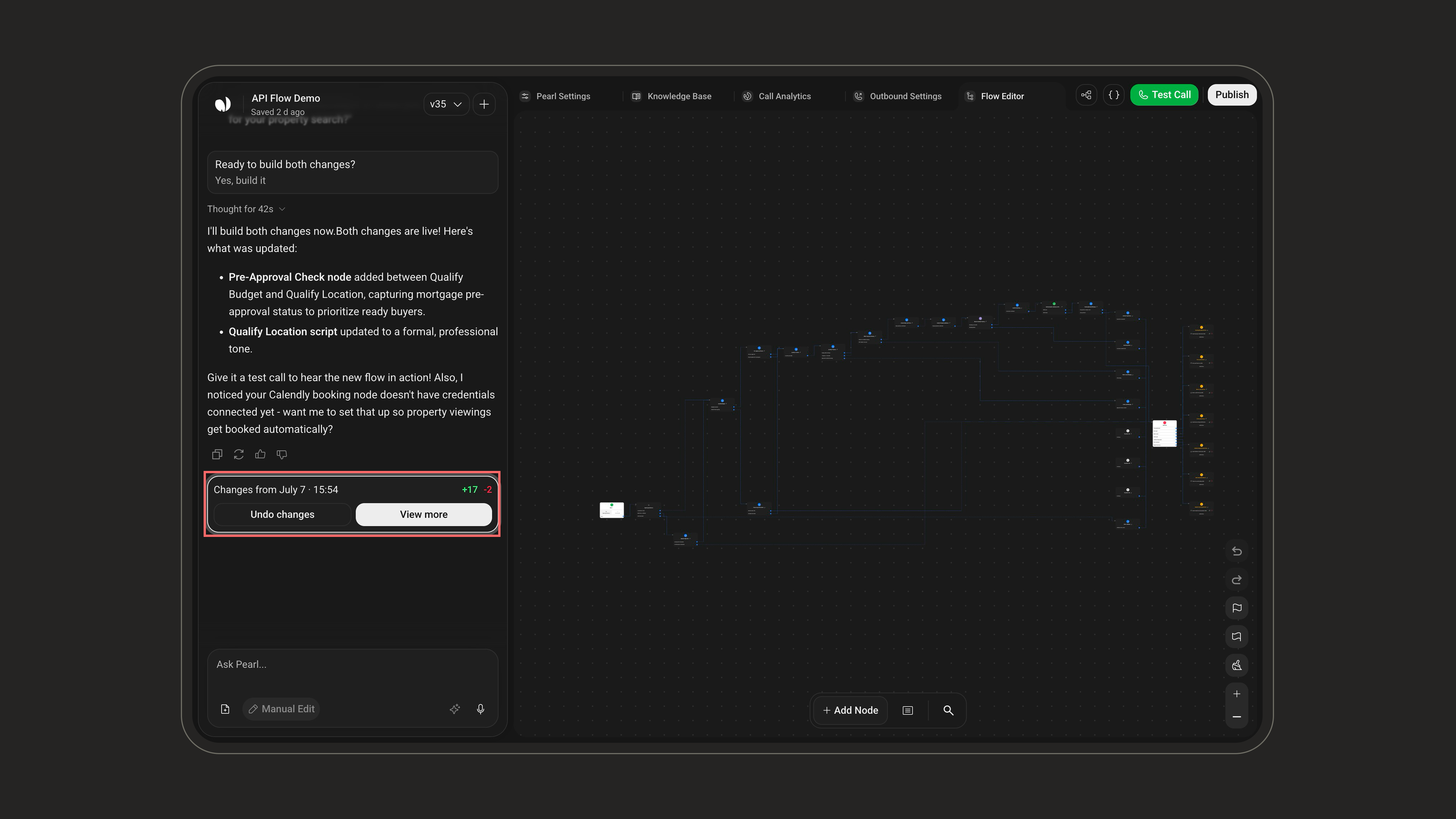Image resolution: width=1456 pixels, height=819 pixels.
Task: Undo the last canvas action
Action: pyautogui.click(x=1237, y=551)
